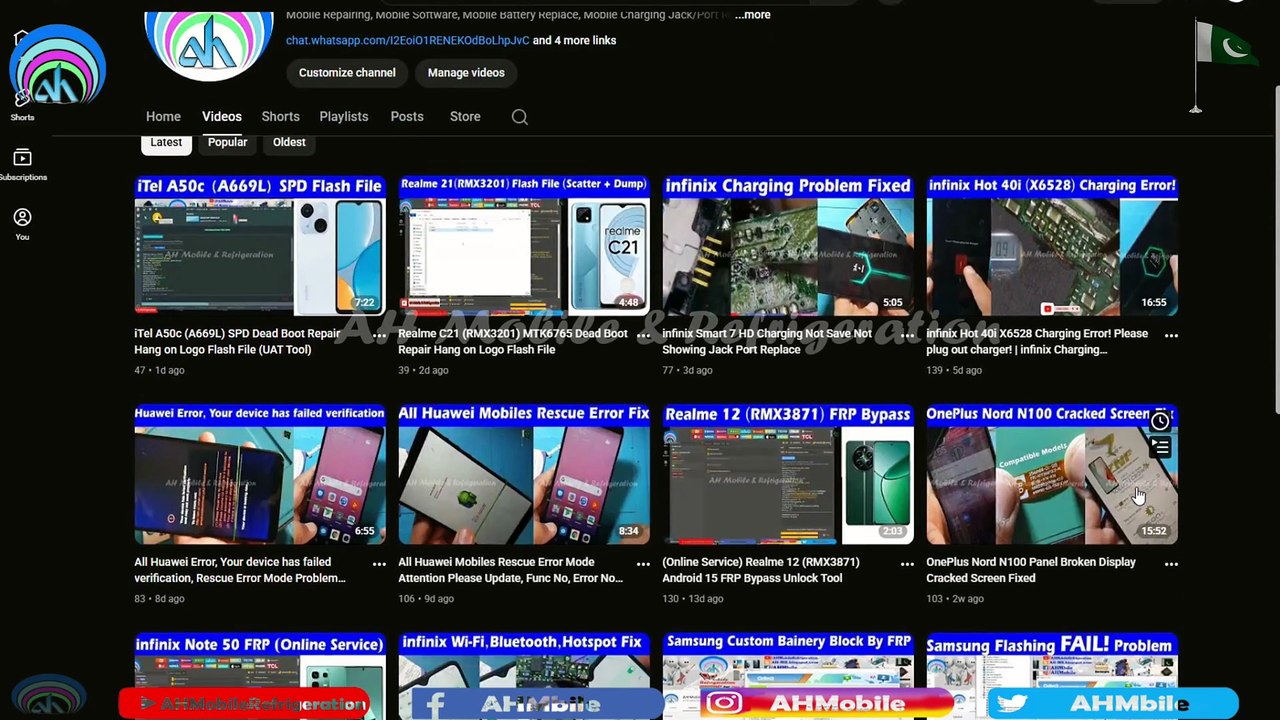Open options menu for Realme C21 video
1280x720 pixels.
click(x=643, y=335)
